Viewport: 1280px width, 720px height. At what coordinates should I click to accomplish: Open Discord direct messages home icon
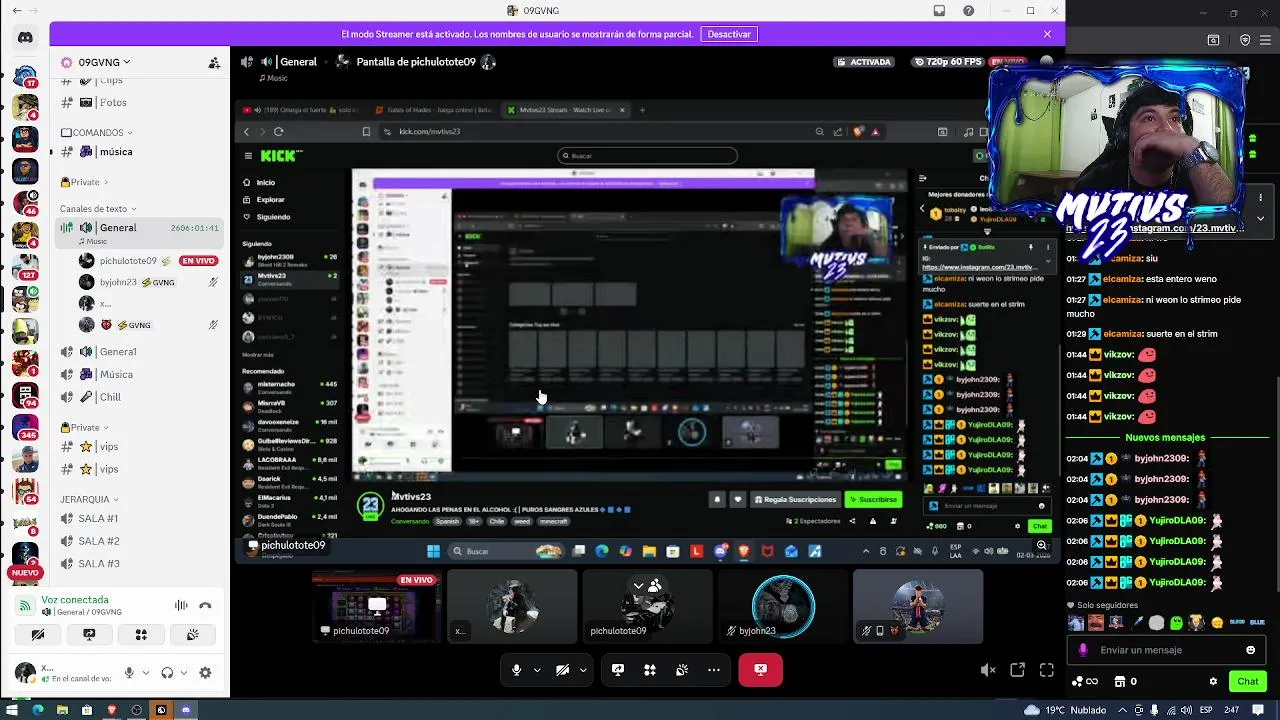pos(25,37)
